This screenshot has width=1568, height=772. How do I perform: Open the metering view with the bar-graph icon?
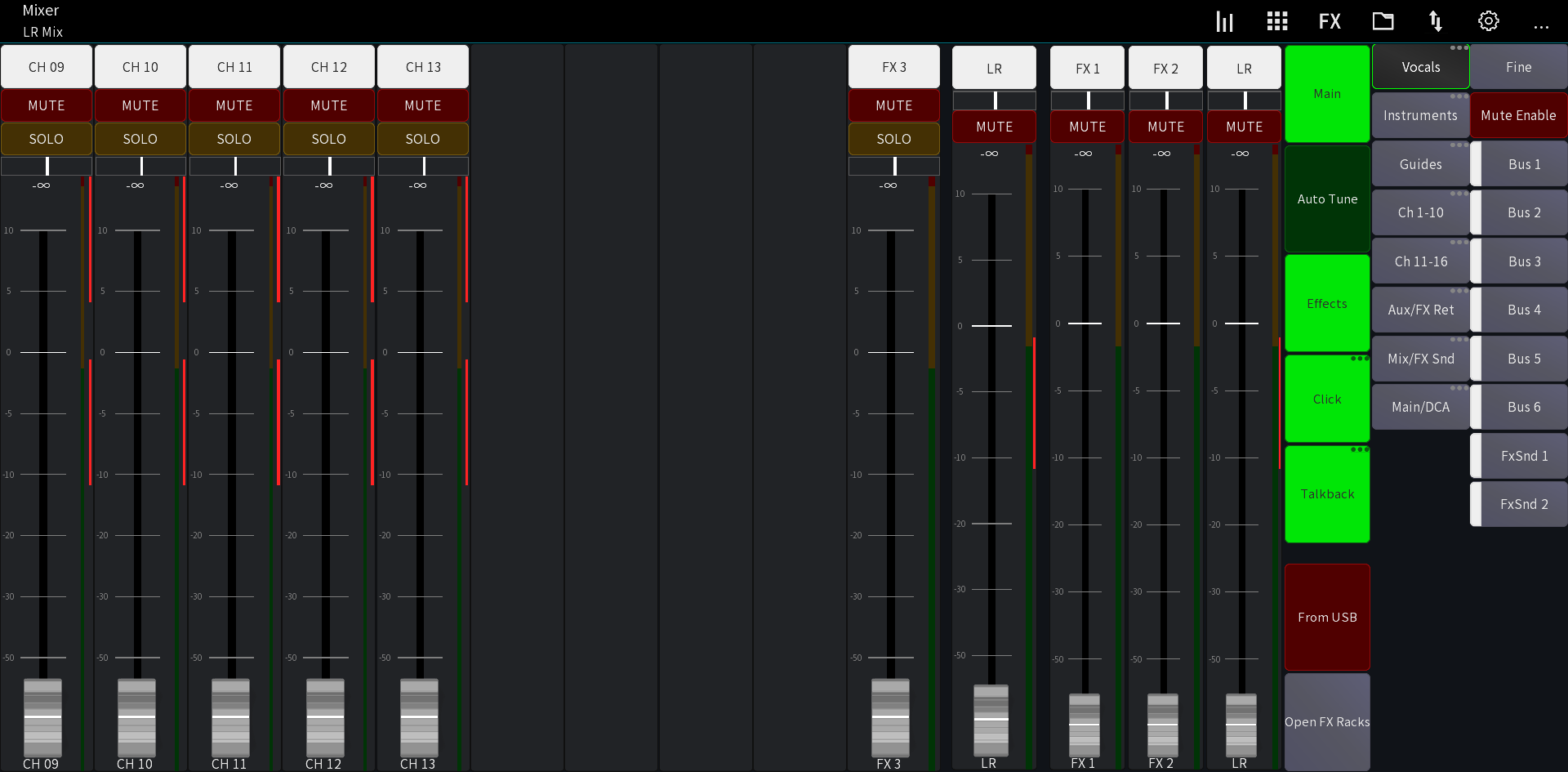point(1224,20)
